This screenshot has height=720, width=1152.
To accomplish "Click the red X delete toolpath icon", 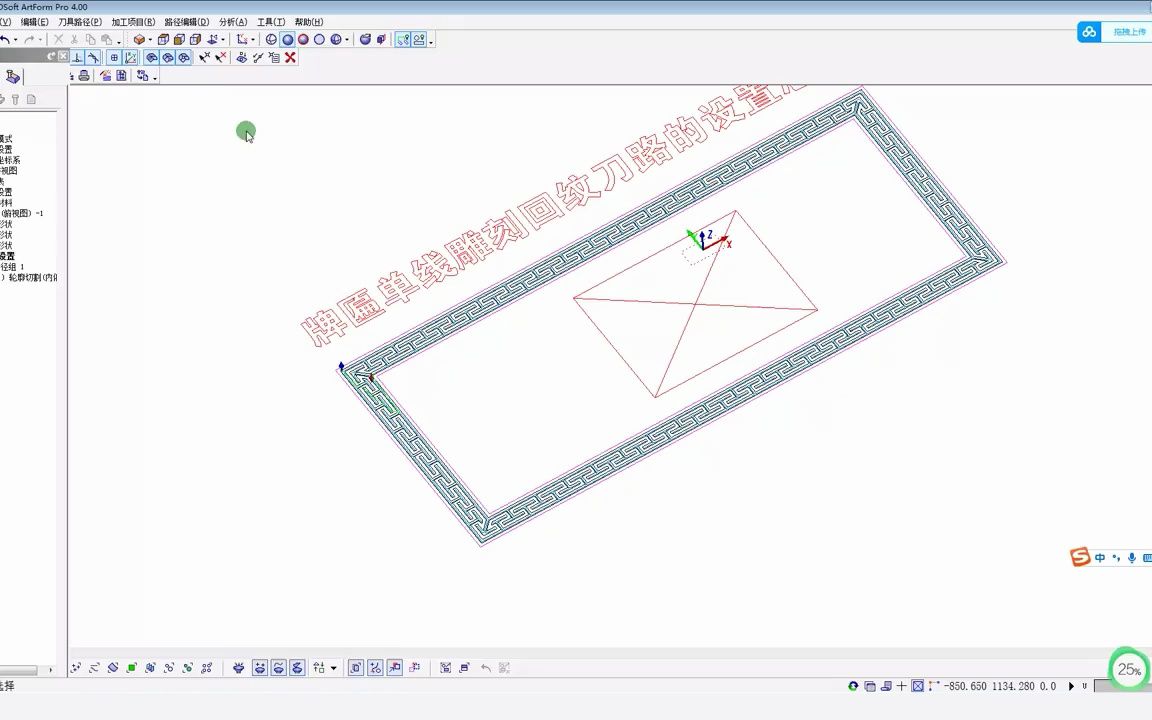I will point(290,57).
